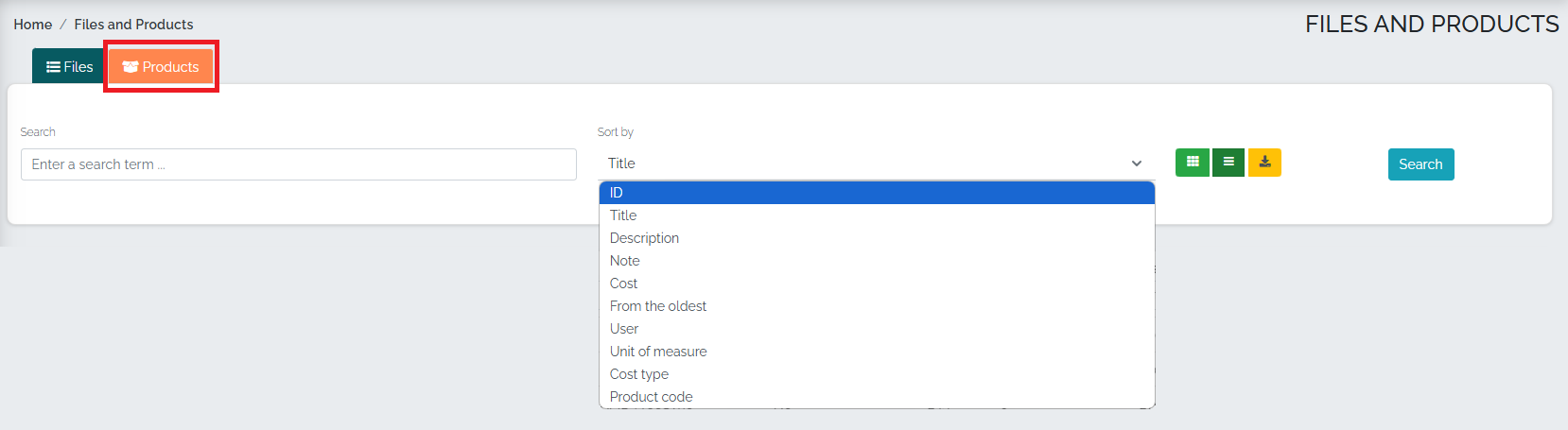Select Cost type option

click(x=877, y=374)
